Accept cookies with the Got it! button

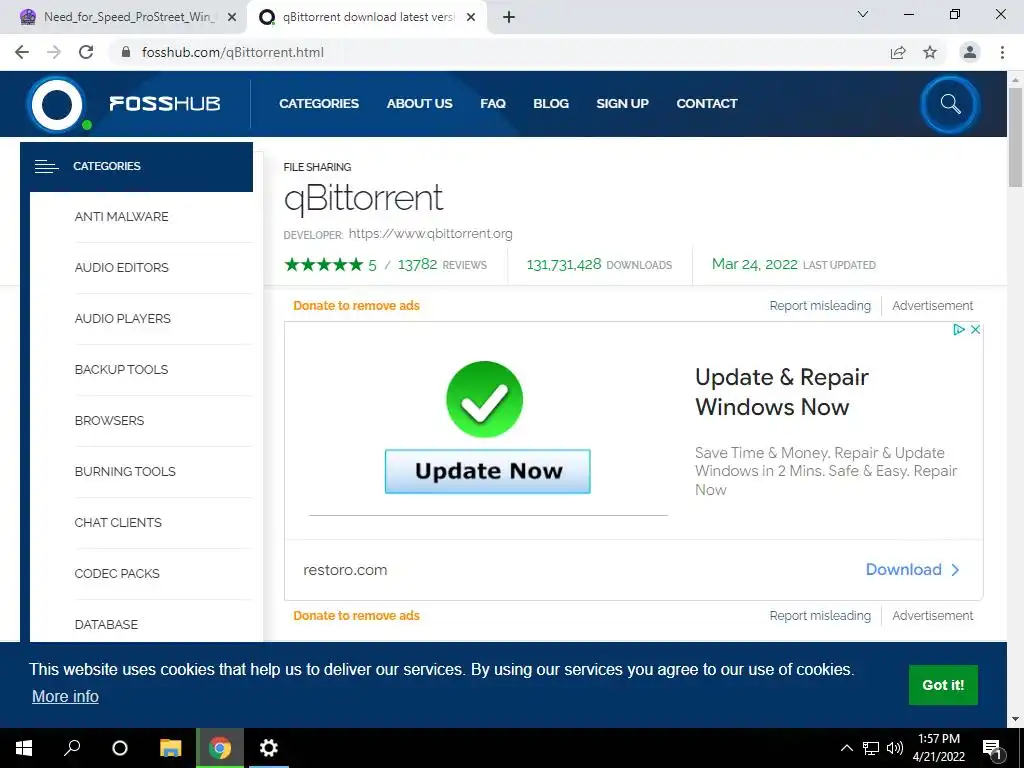pos(943,685)
